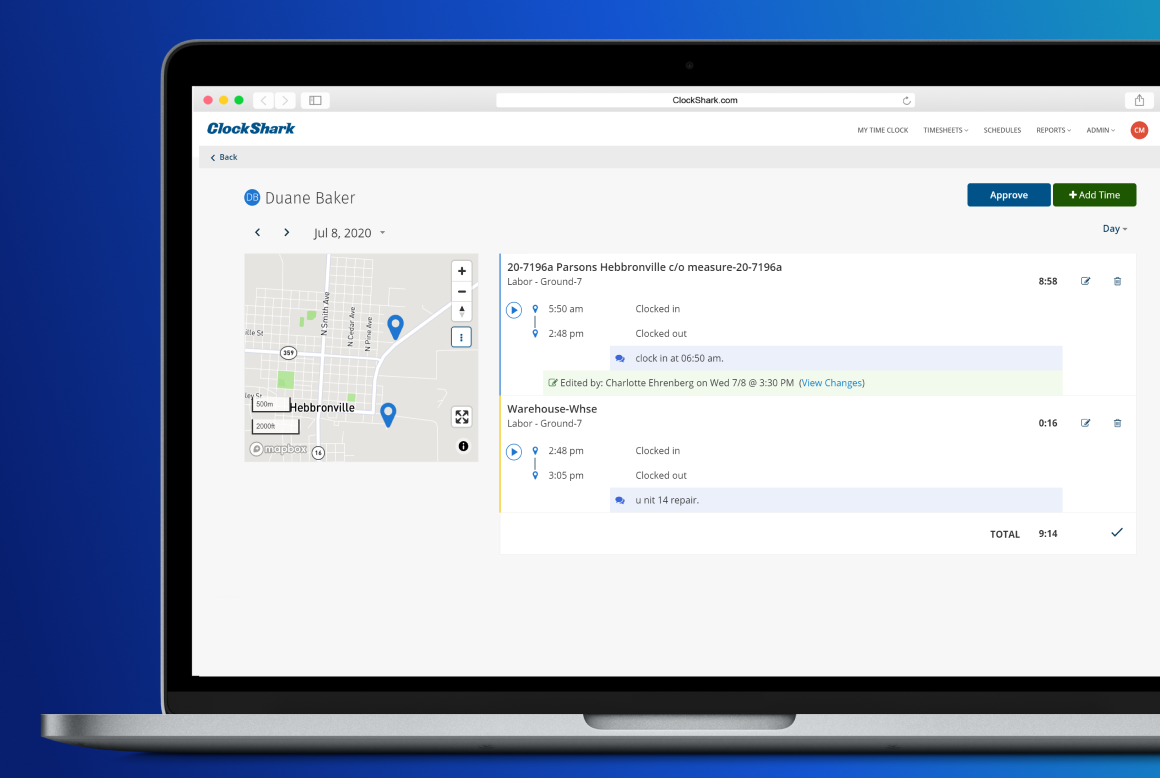1160x778 pixels.
Task: Click the approval checkmark next to total
Action: pos(1117,532)
